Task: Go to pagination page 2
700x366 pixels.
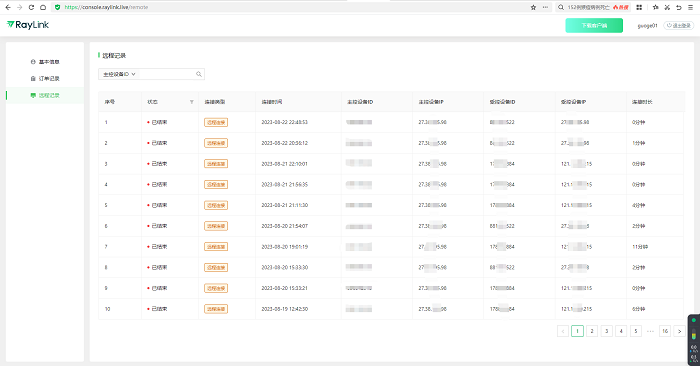Action: tap(592, 331)
